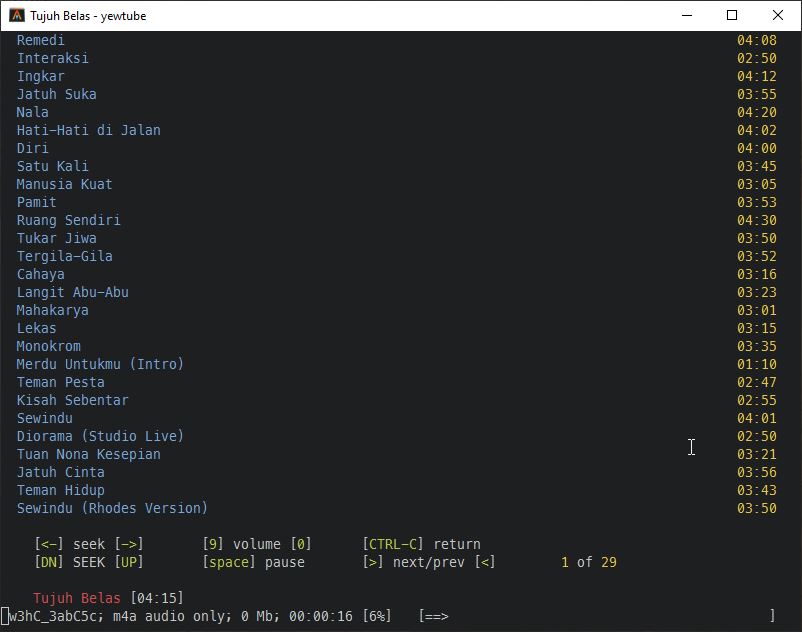Click track Merdu Untukmu (Intro)

click(100, 364)
